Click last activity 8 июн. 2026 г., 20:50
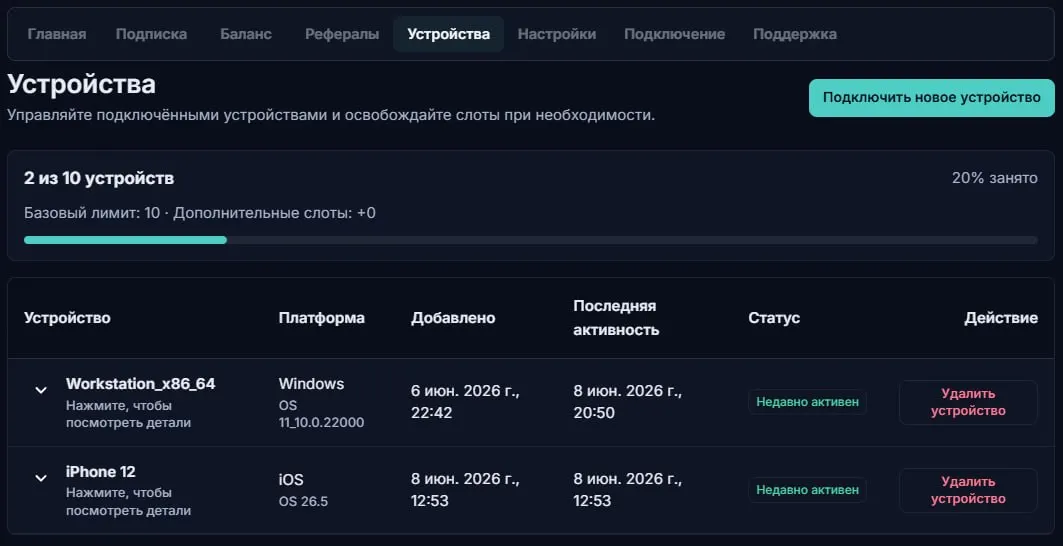 (628, 402)
